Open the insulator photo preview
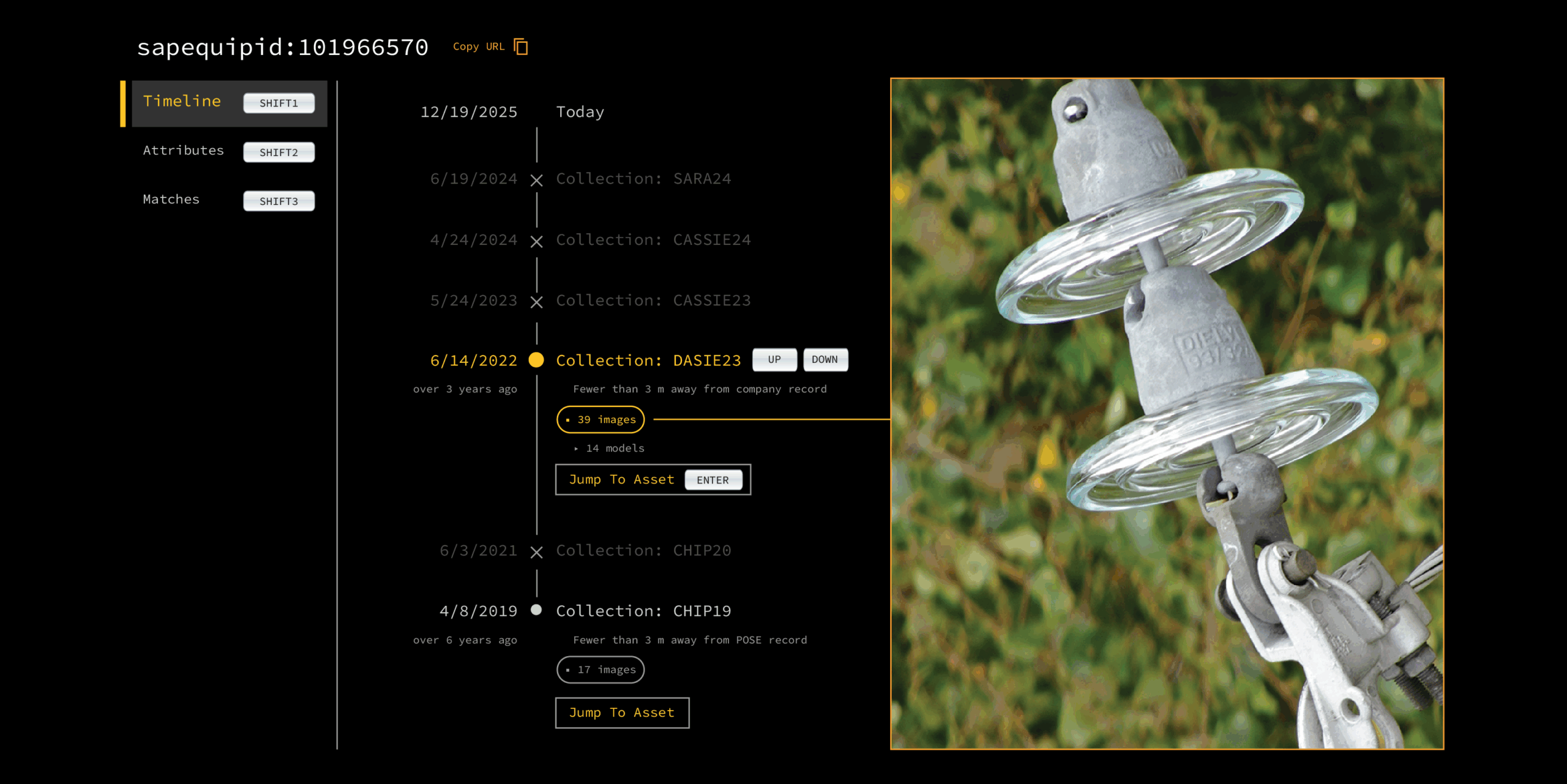Screen dimensions: 1567x784 tap(1167, 413)
